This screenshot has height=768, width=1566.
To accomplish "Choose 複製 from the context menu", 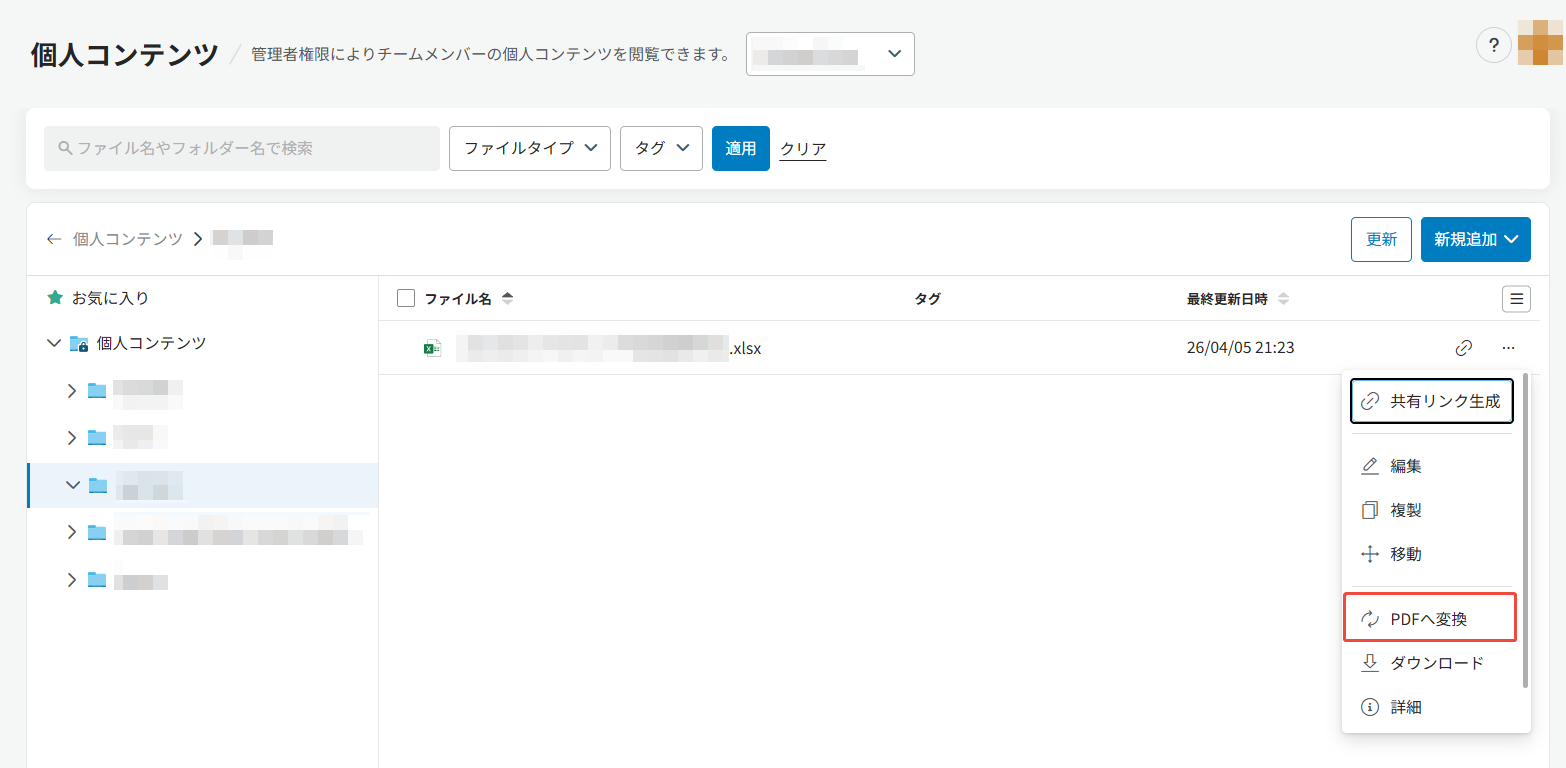I will [1432, 510].
